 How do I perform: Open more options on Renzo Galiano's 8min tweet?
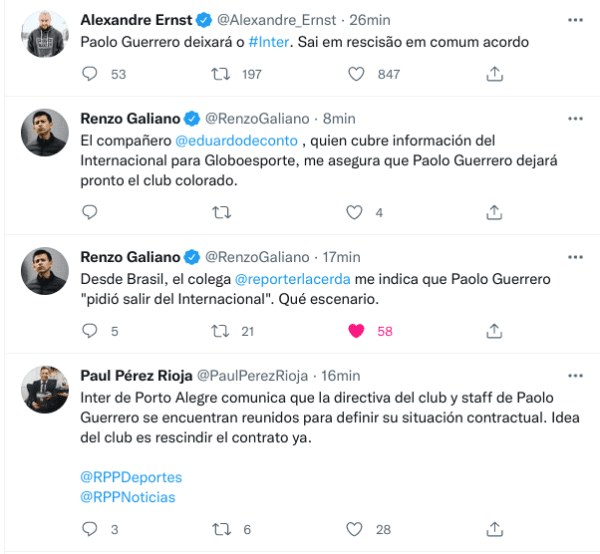point(574,119)
